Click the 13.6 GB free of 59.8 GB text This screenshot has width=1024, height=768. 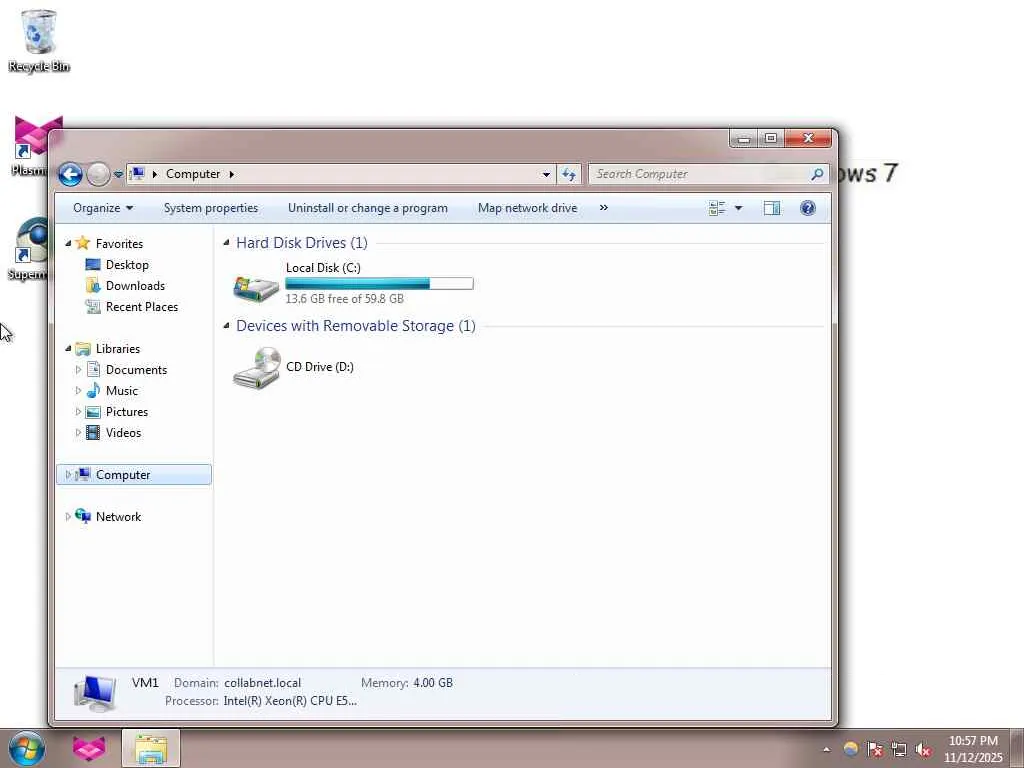coord(345,298)
